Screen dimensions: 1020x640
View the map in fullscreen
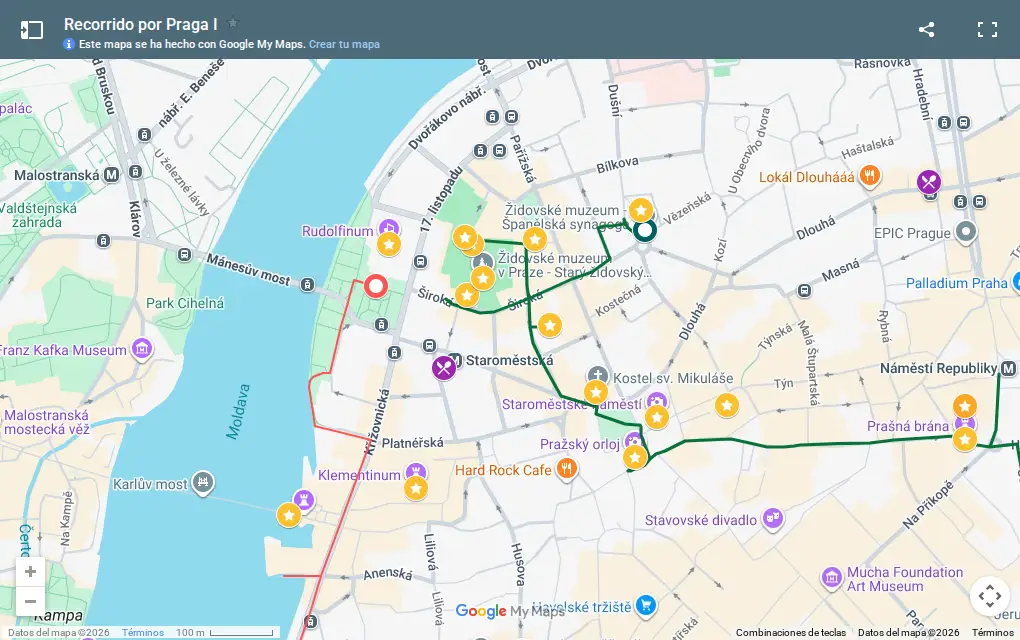click(x=987, y=29)
